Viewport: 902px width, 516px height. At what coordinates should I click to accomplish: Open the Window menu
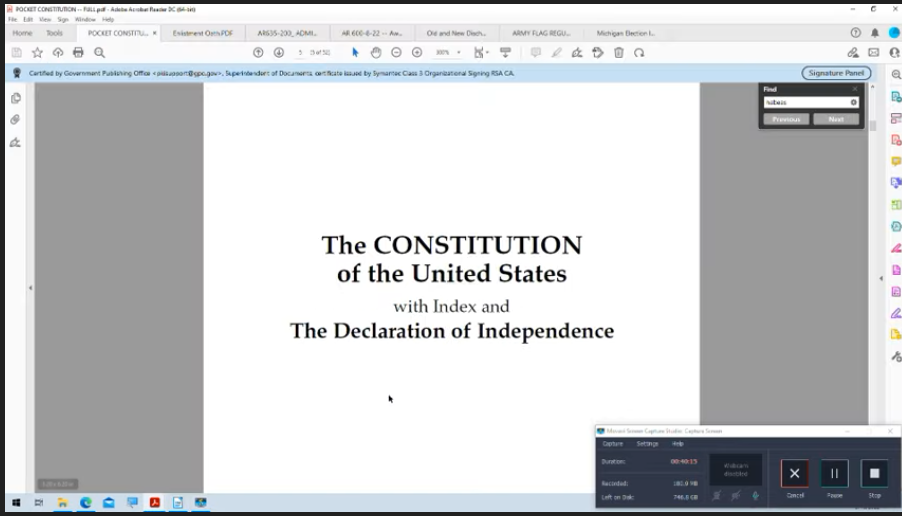[x=85, y=20]
